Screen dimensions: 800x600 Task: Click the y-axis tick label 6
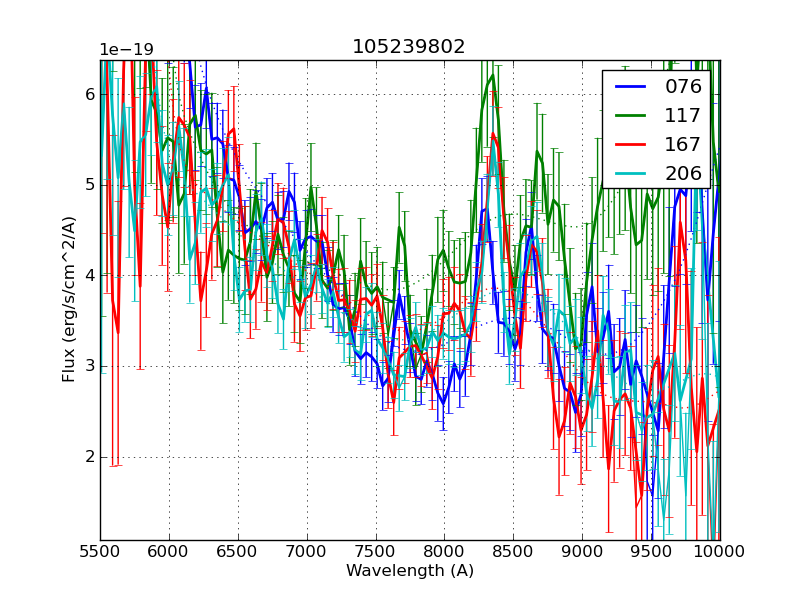90,94
